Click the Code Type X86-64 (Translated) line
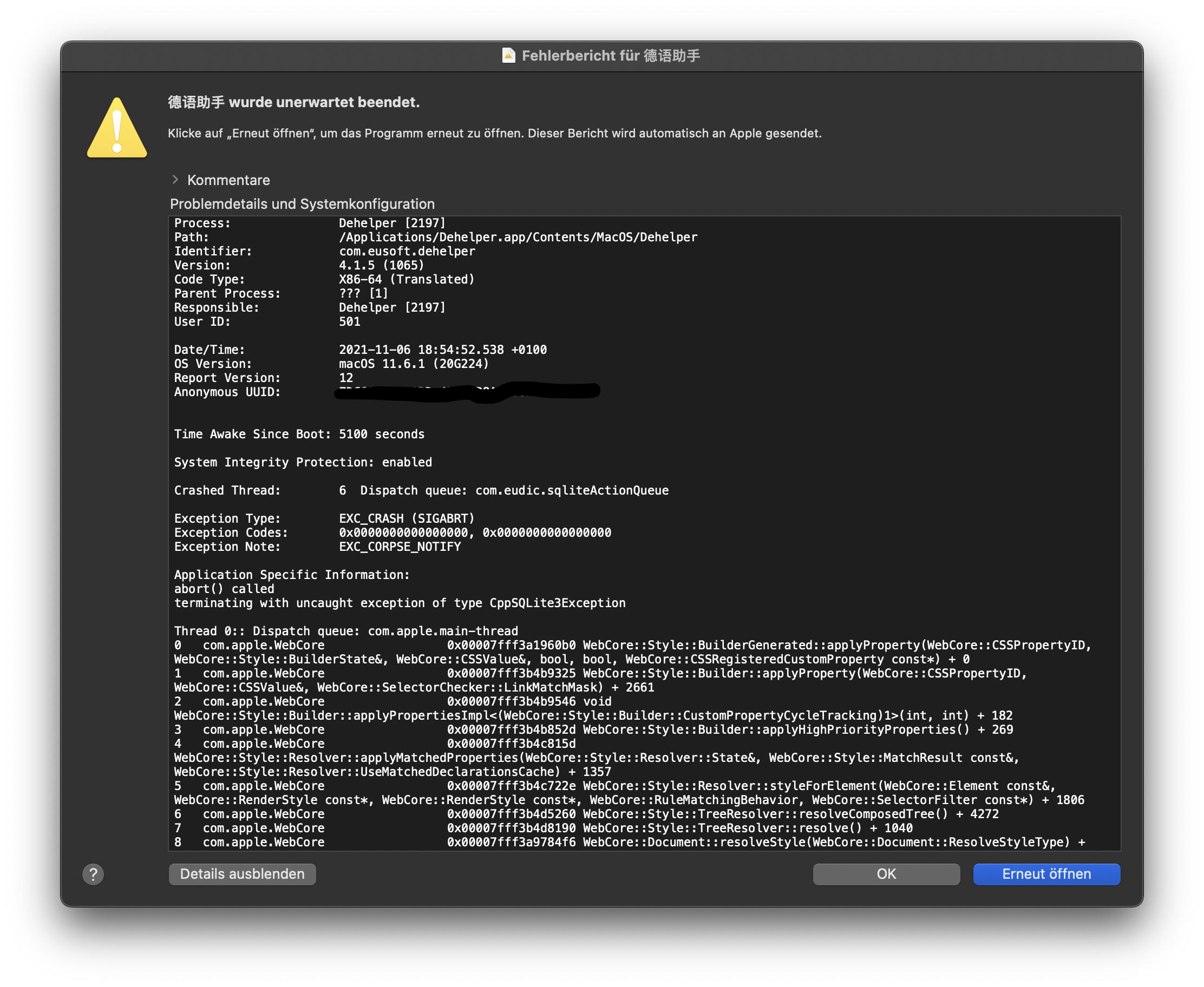 (x=324, y=280)
